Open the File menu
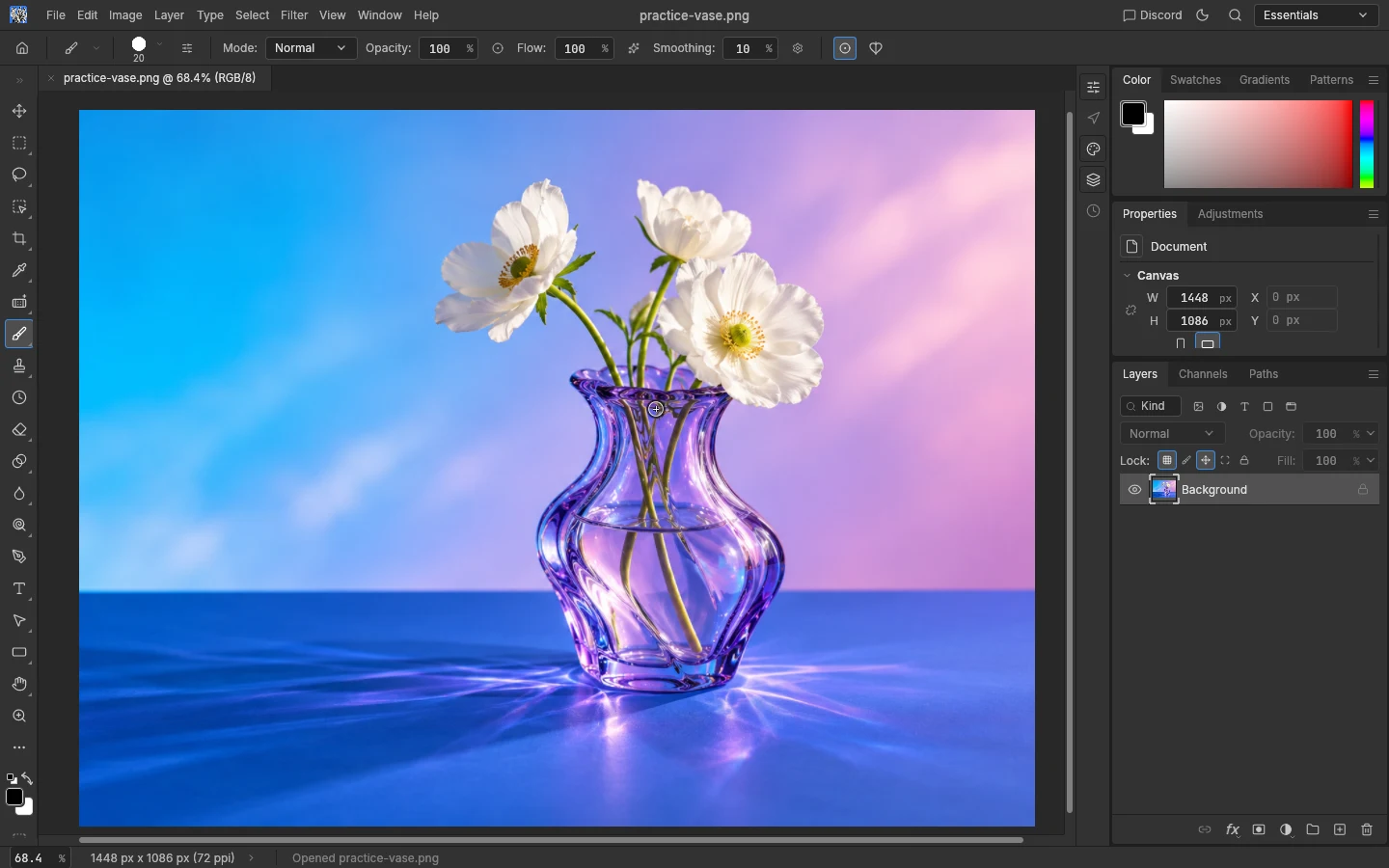This screenshot has width=1389, height=868. pyautogui.click(x=56, y=15)
